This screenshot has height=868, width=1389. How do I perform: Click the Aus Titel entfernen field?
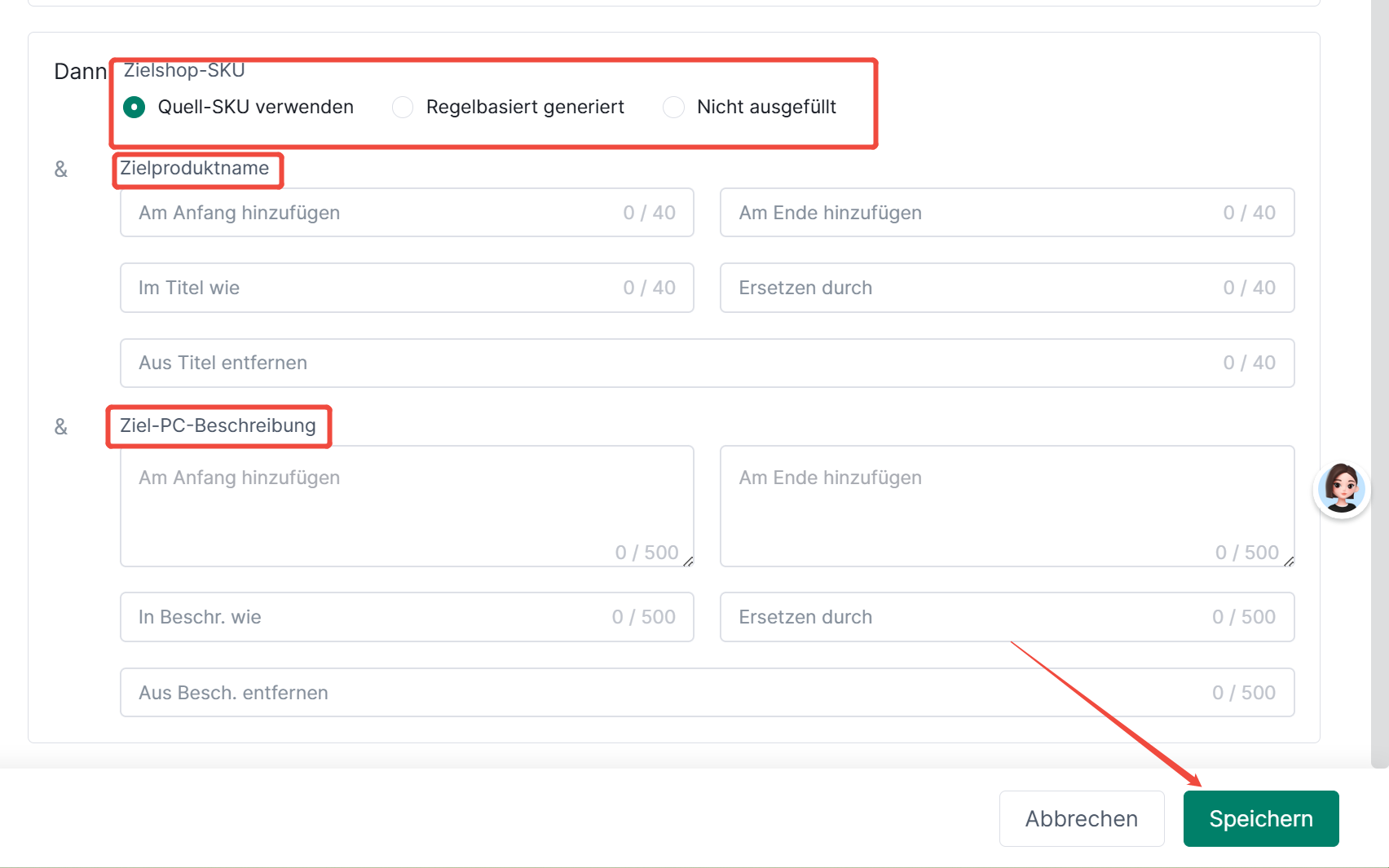pyautogui.click(x=708, y=363)
